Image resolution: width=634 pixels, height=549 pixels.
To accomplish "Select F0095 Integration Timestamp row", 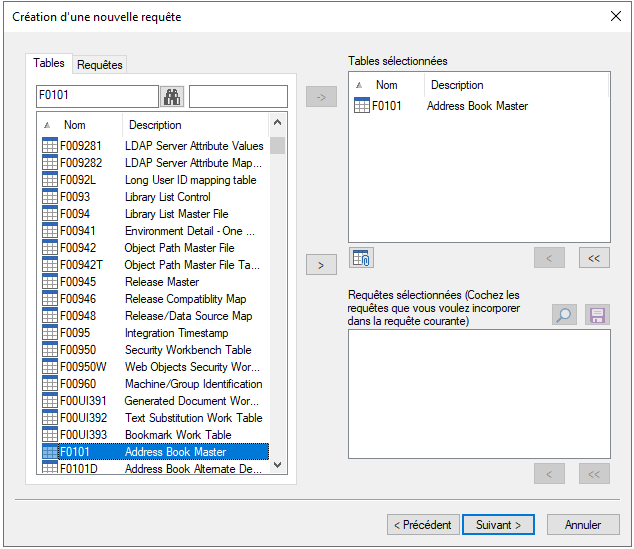I will (155, 332).
